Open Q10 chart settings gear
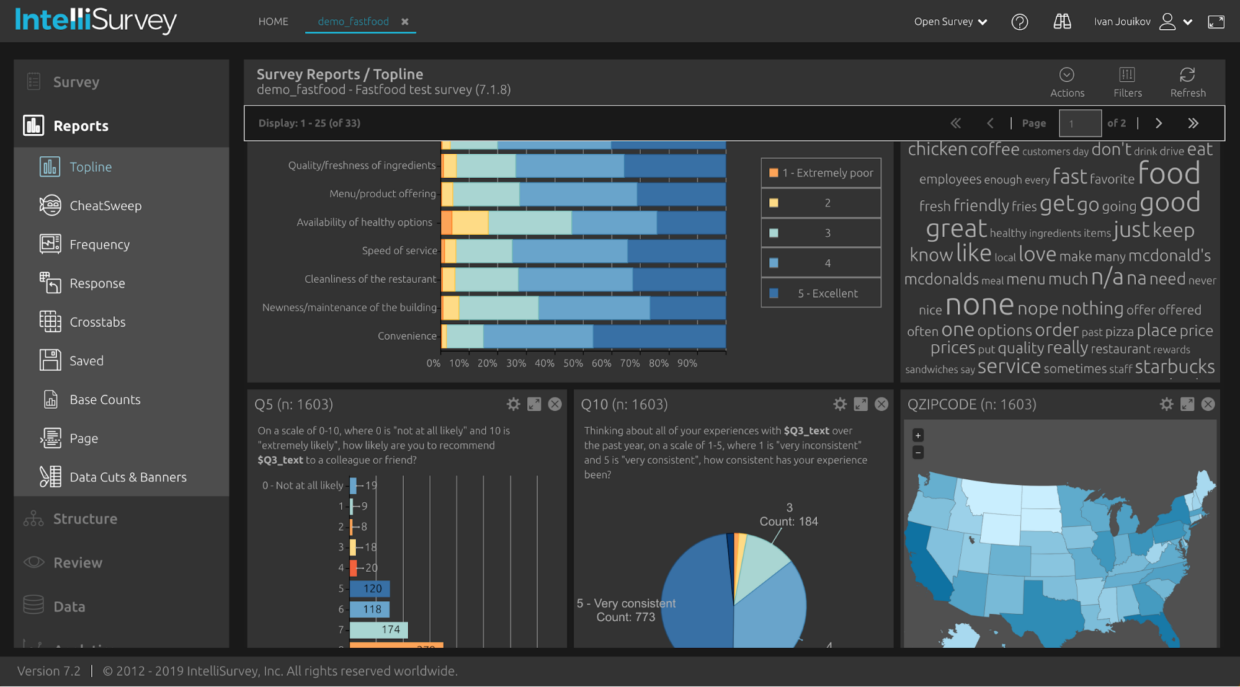The image size is (1240, 687). pos(840,404)
